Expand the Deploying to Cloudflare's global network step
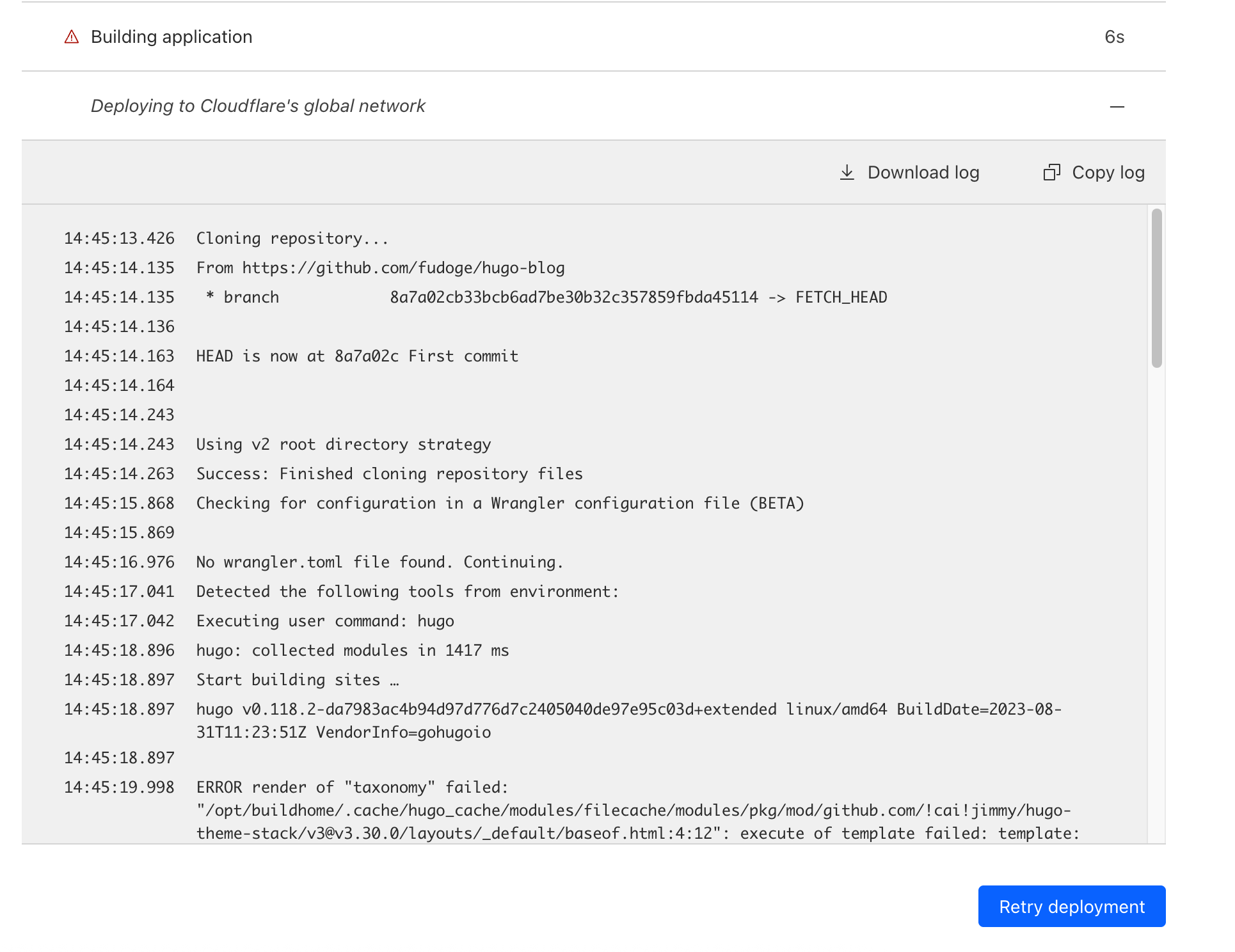 258,106
